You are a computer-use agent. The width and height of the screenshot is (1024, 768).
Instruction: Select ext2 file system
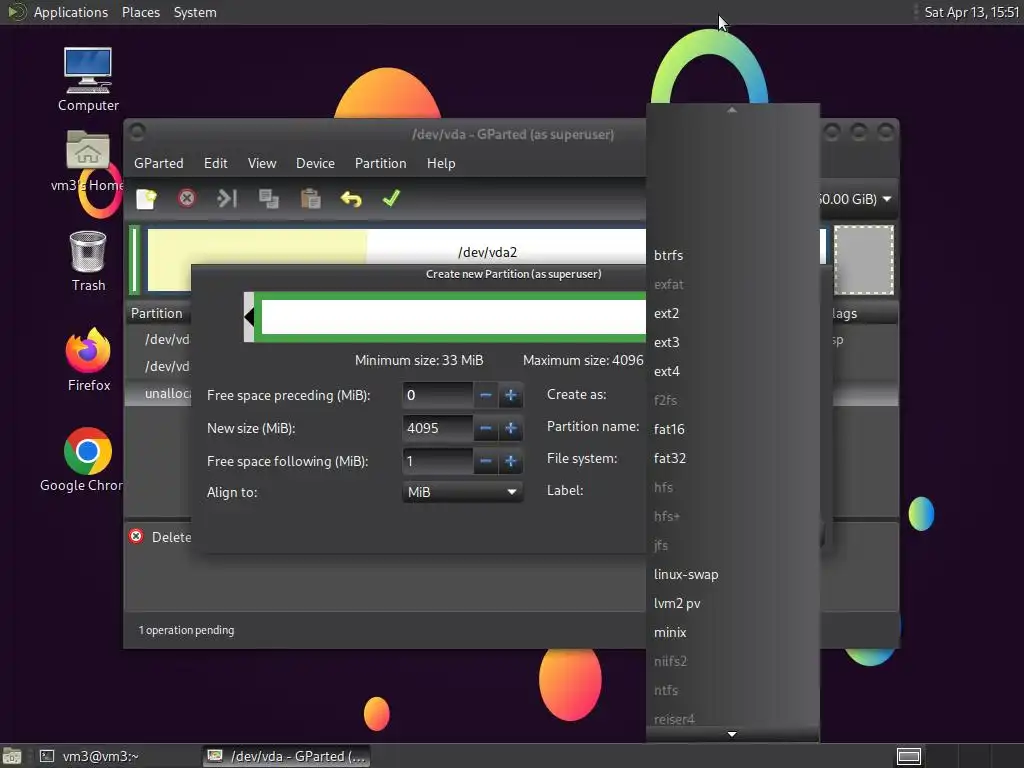[x=732, y=313]
